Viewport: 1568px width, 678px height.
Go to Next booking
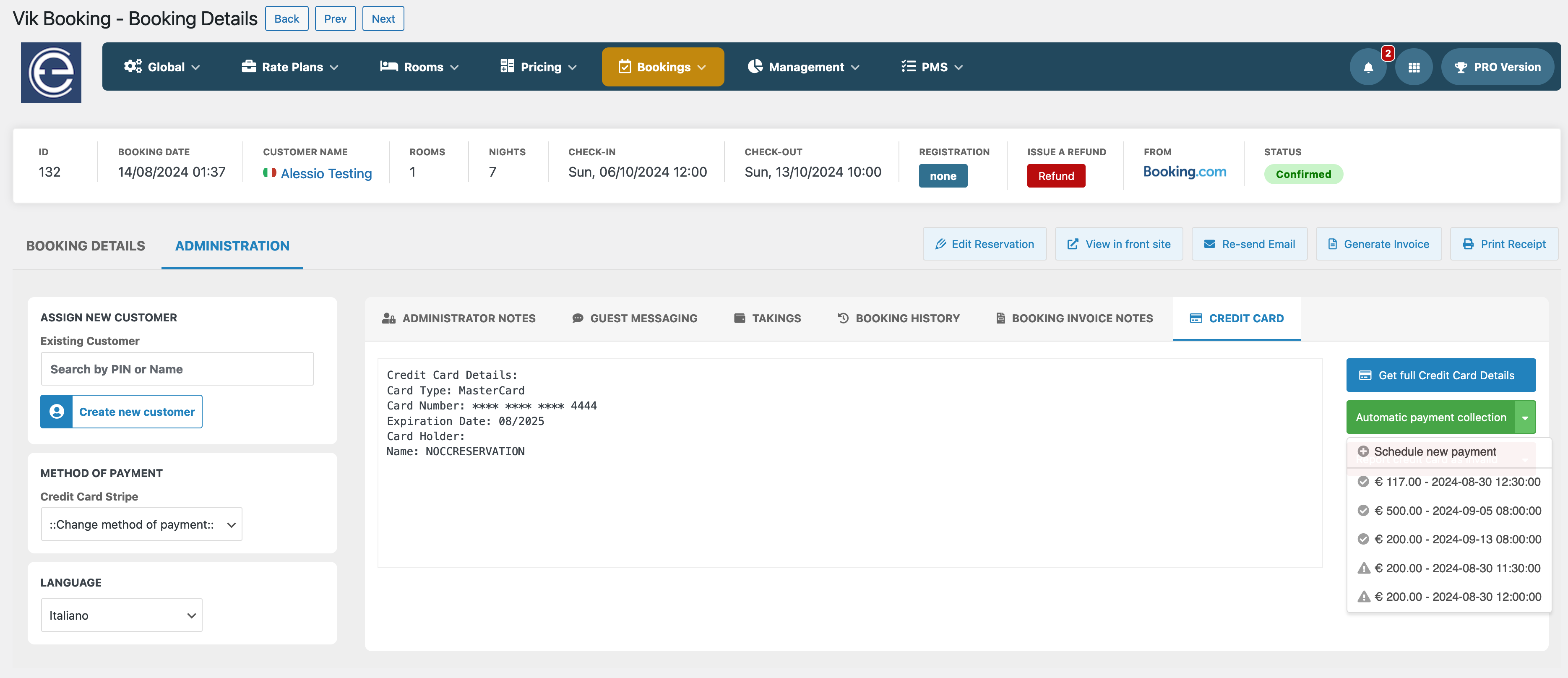tap(383, 18)
